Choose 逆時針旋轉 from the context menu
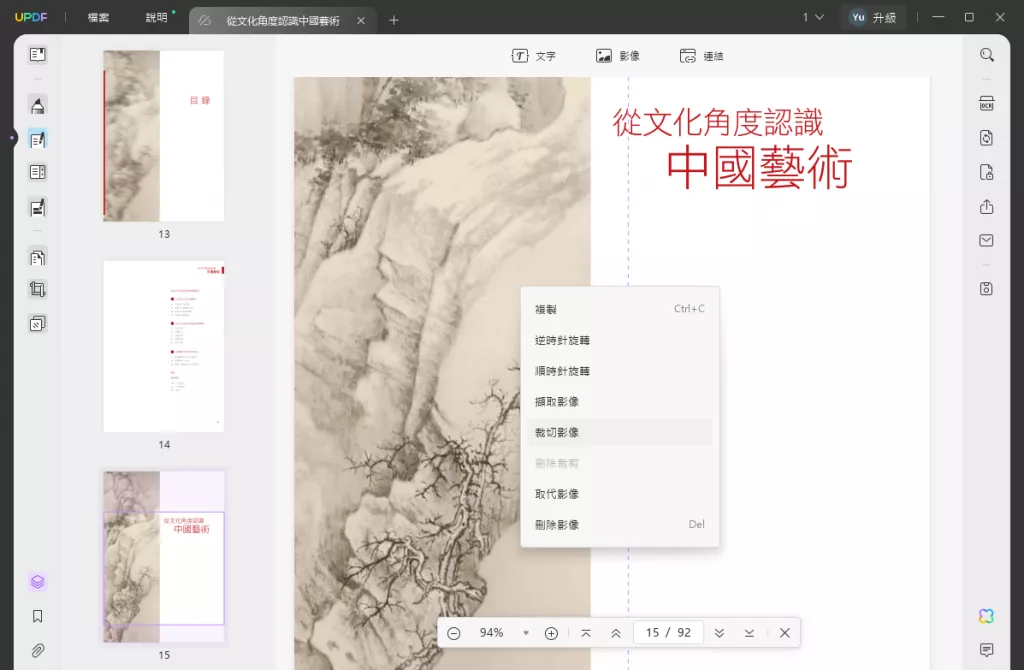The width and height of the screenshot is (1024, 670). pyautogui.click(x=620, y=340)
